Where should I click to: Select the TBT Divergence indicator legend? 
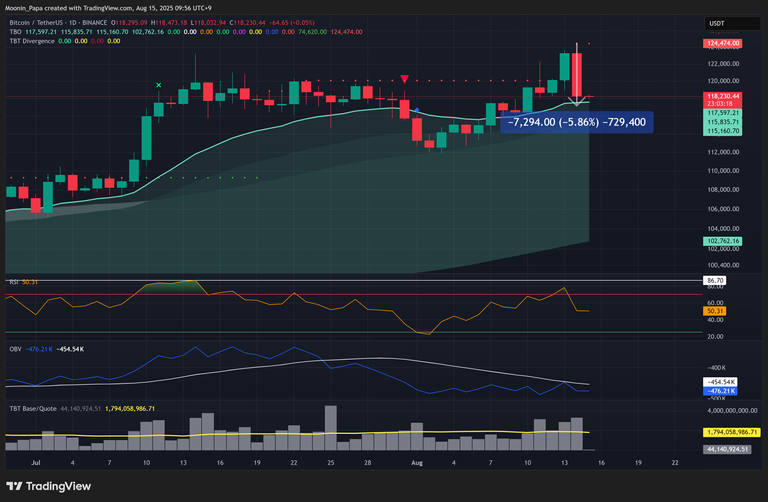(x=32, y=41)
